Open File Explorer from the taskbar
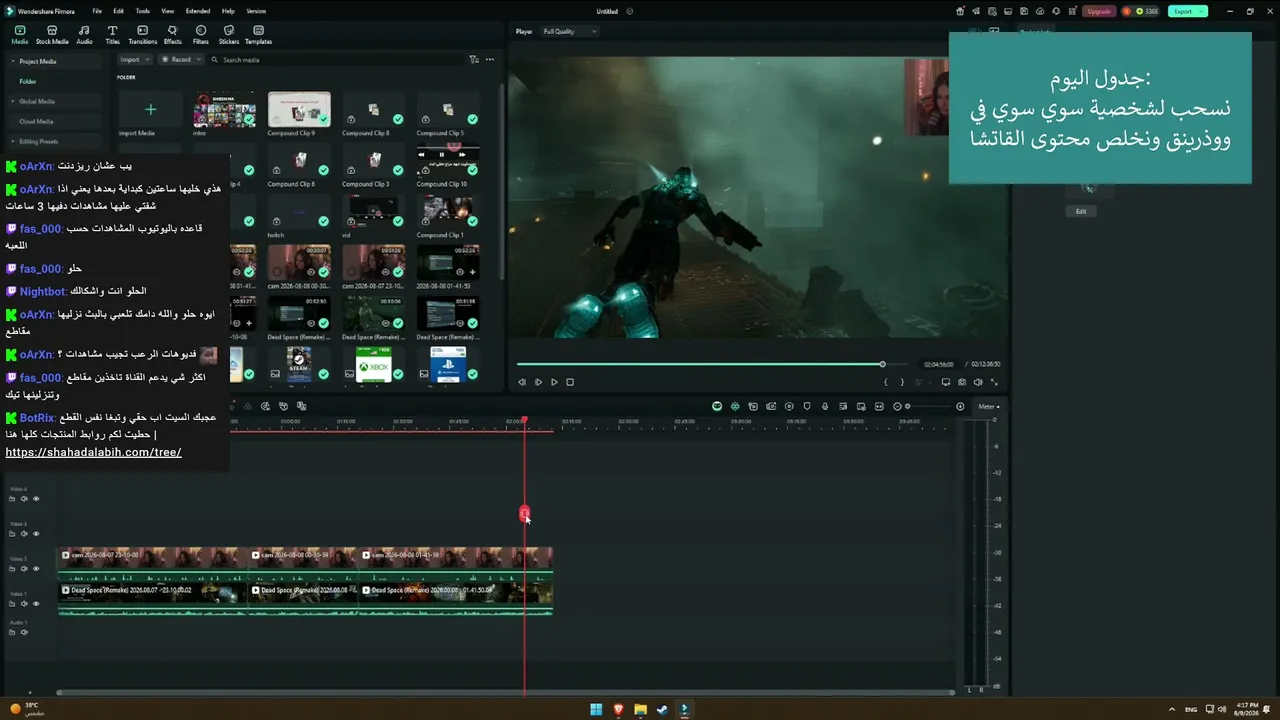The height and width of the screenshot is (720, 1280). coord(640,710)
